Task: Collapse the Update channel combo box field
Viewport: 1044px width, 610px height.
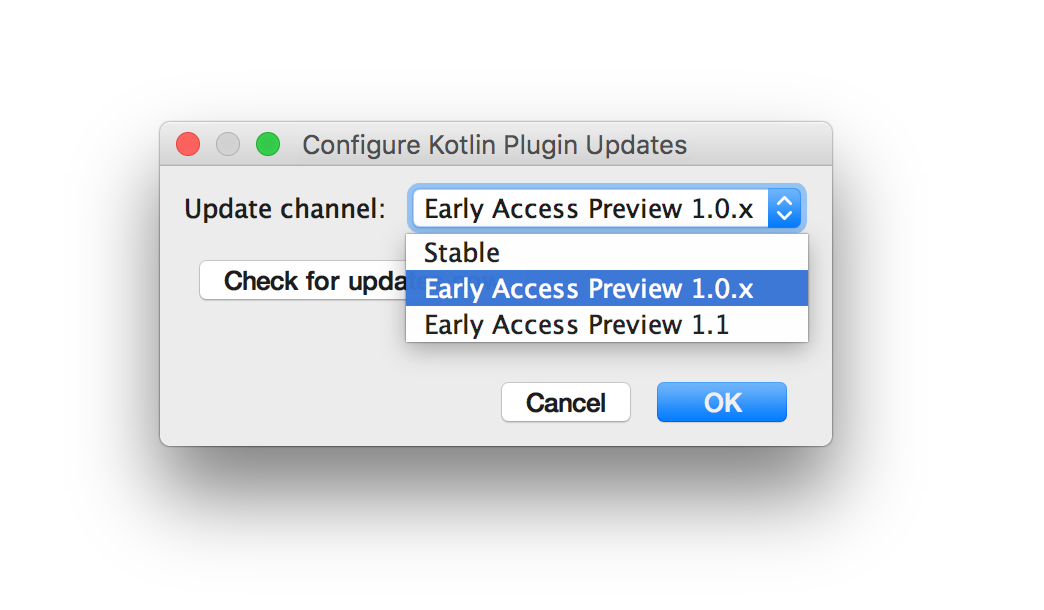Action: (607, 208)
